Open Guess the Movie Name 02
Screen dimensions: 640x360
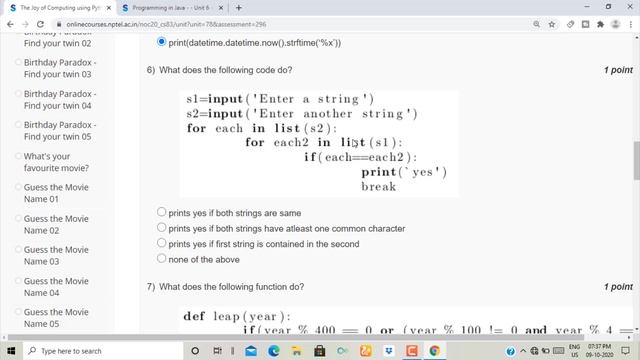pyautogui.click(x=56, y=224)
